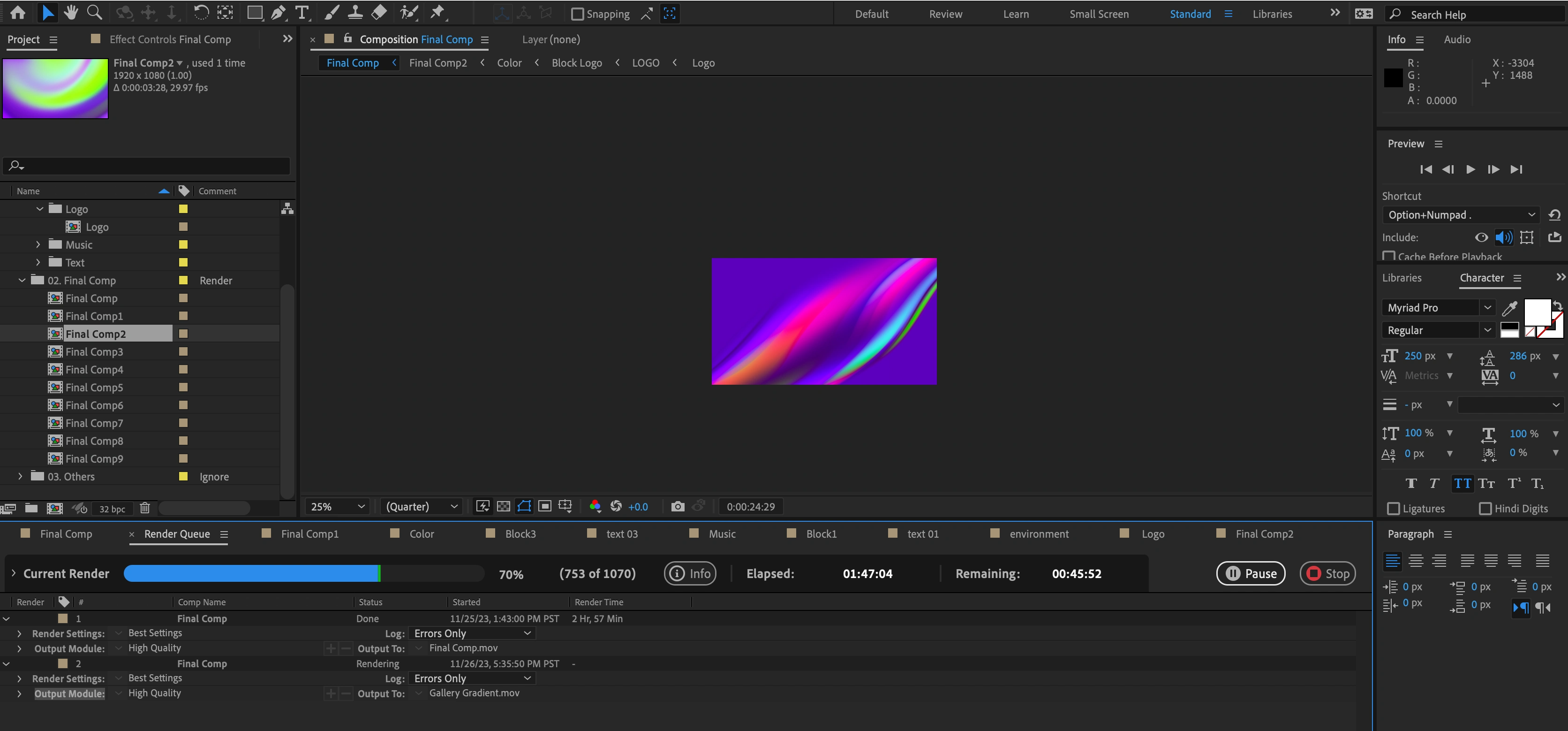
Task: Click the Info button next to render progress
Action: (690, 573)
